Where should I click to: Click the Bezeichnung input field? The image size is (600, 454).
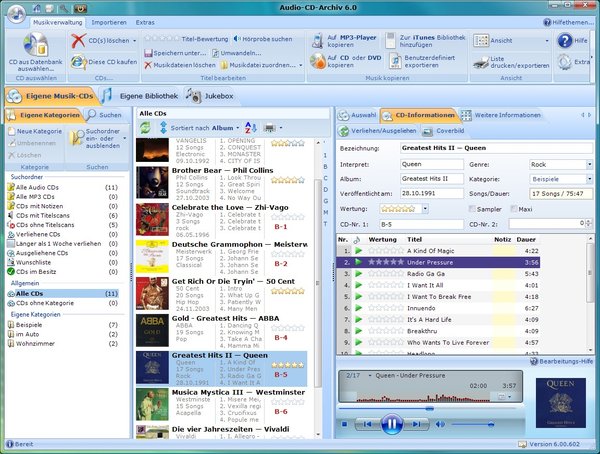(x=496, y=148)
